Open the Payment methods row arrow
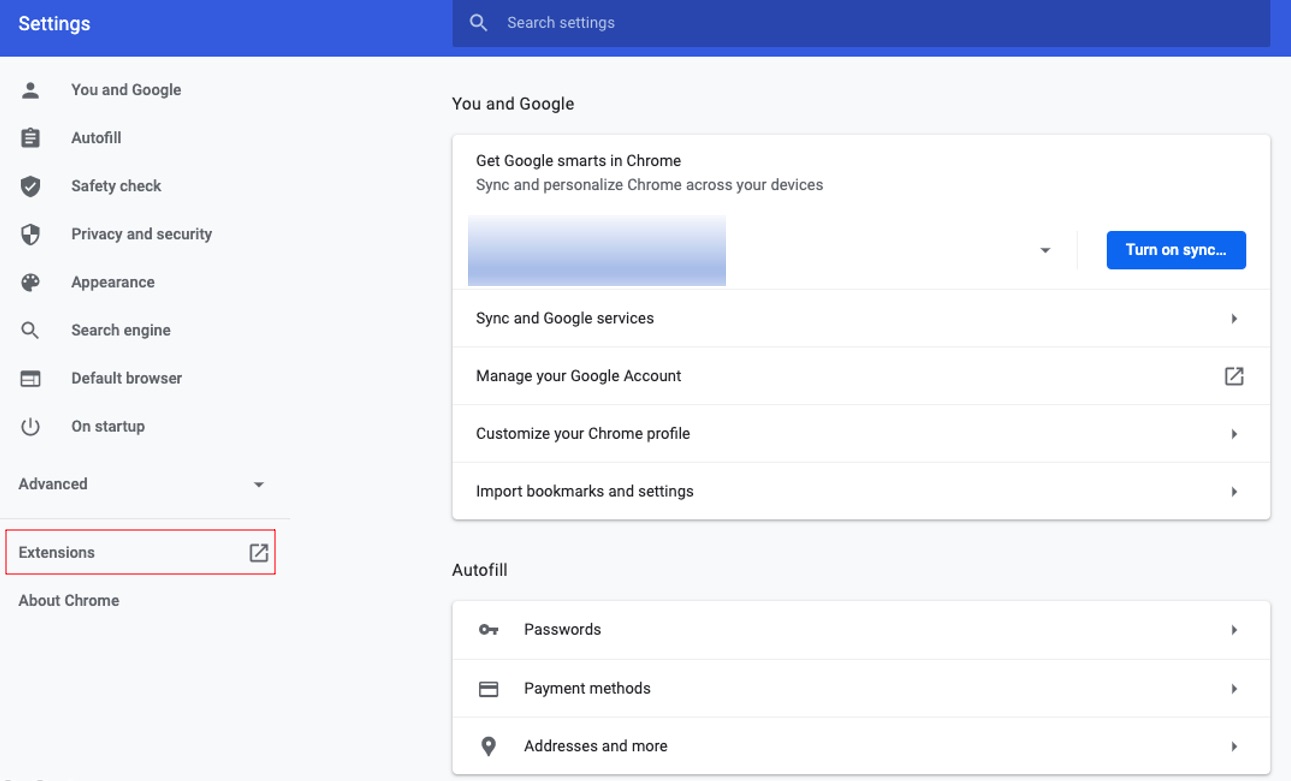Image resolution: width=1291 pixels, height=781 pixels. point(1234,689)
